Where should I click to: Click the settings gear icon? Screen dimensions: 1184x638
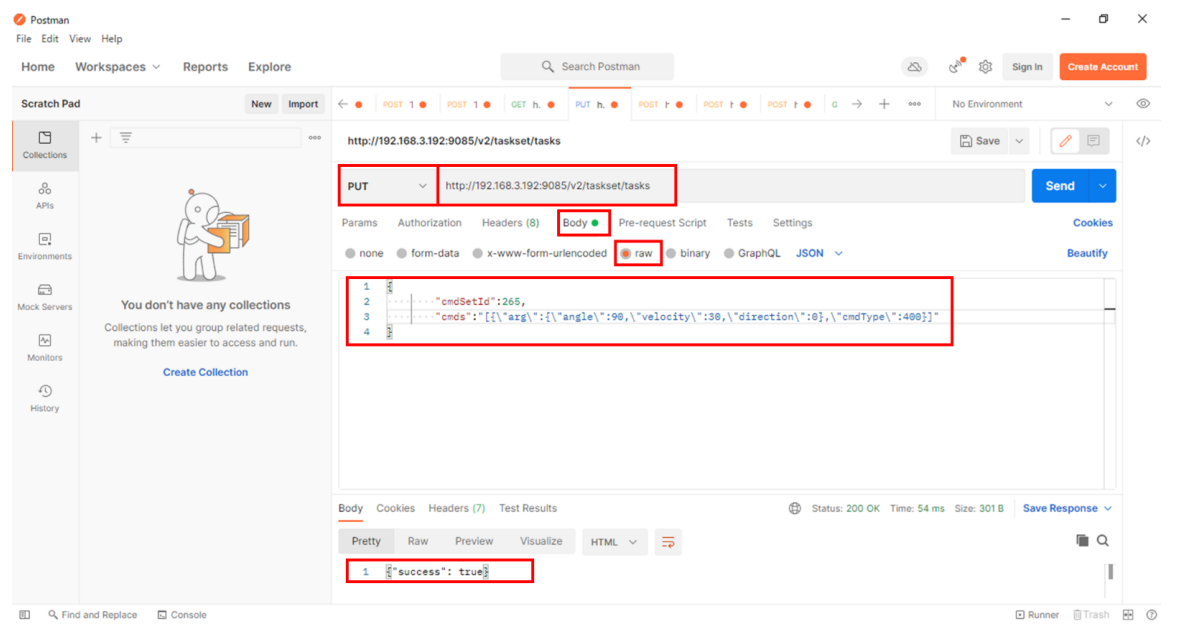[x=985, y=67]
